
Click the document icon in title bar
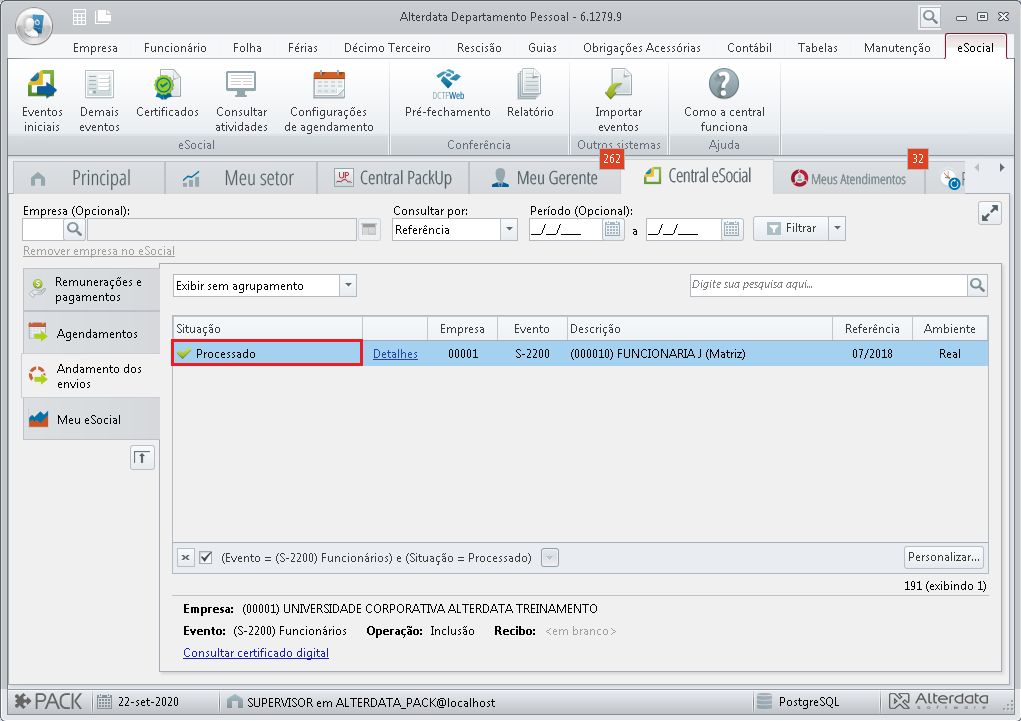coord(103,17)
